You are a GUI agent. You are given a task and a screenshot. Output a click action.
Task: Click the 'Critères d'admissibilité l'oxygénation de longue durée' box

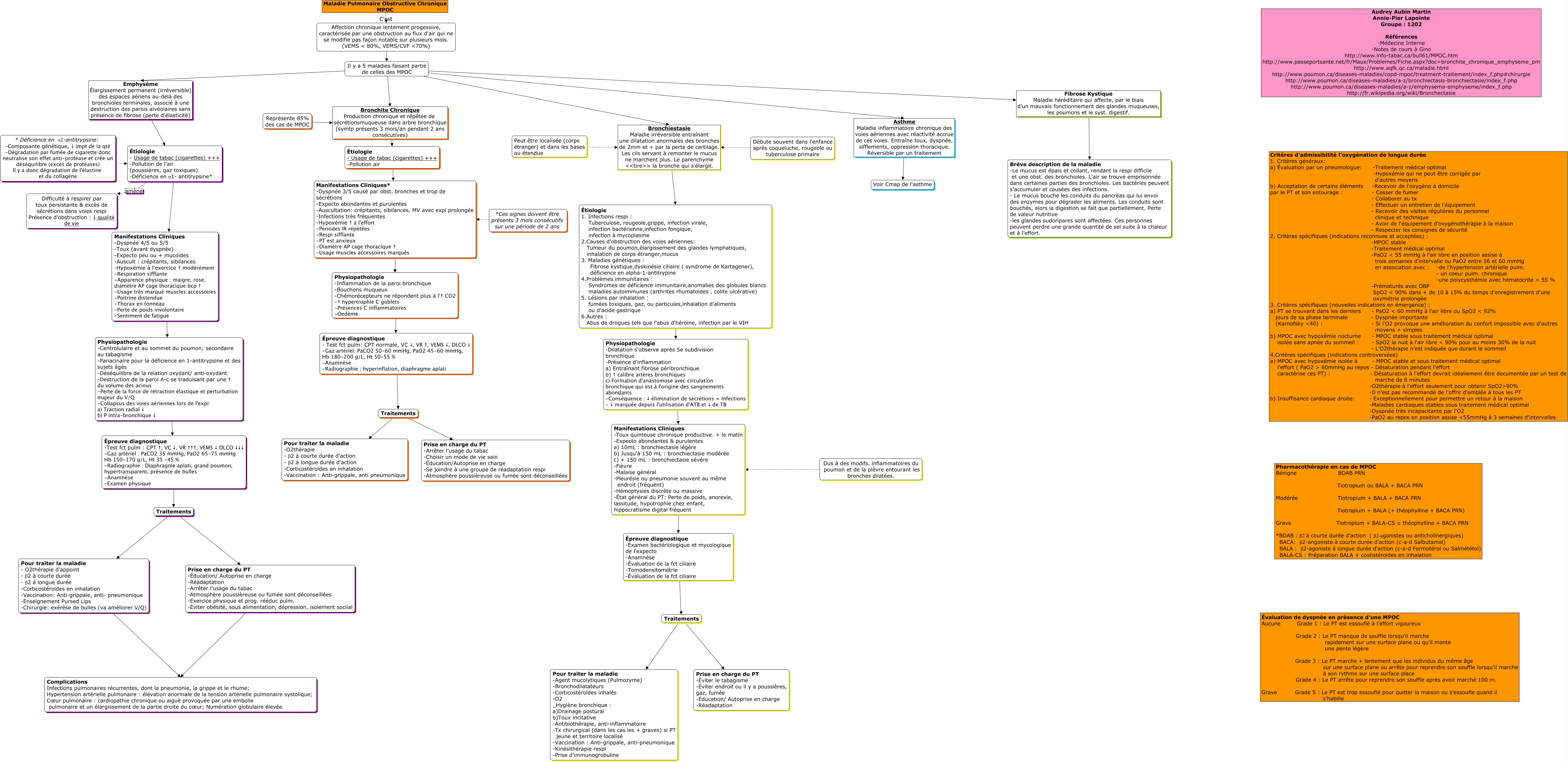[x=1418, y=286]
